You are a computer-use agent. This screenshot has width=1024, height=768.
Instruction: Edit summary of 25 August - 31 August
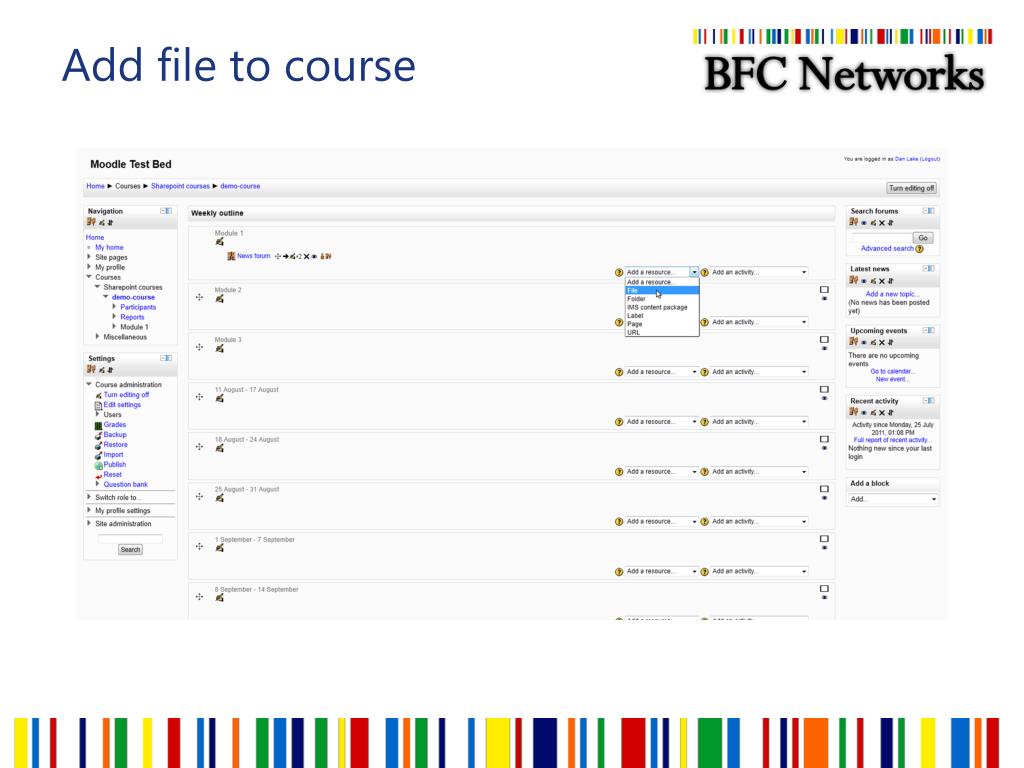pos(219,498)
